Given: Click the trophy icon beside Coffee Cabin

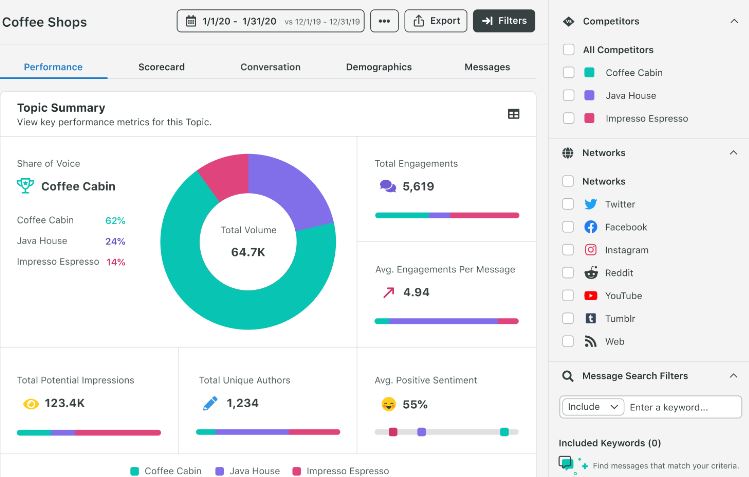Looking at the screenshot, I should click(25, 186).
